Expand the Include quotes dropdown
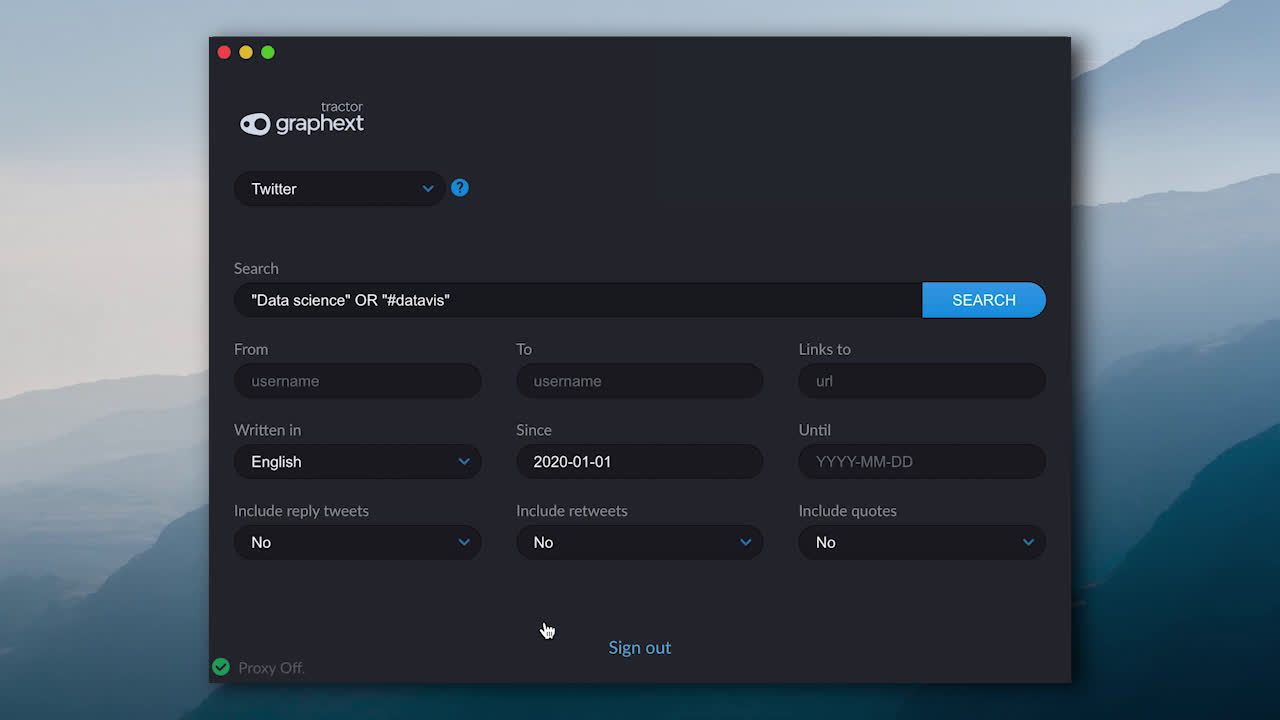 (x=922, y=542)
